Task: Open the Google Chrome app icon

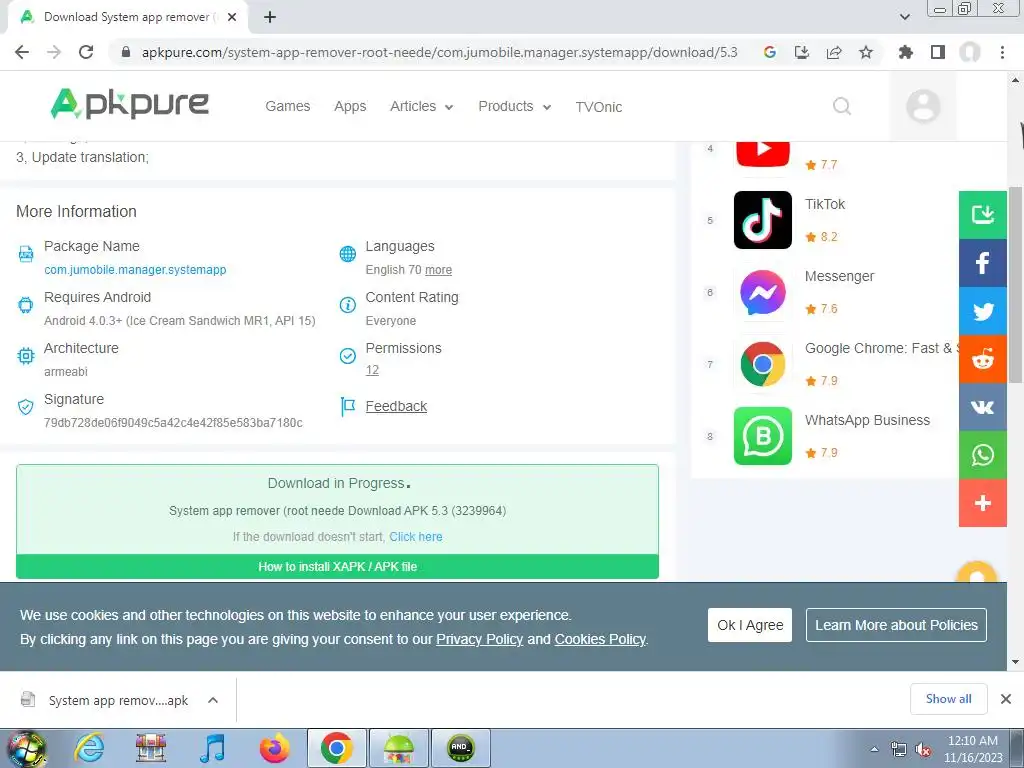Action: point(763,364)
